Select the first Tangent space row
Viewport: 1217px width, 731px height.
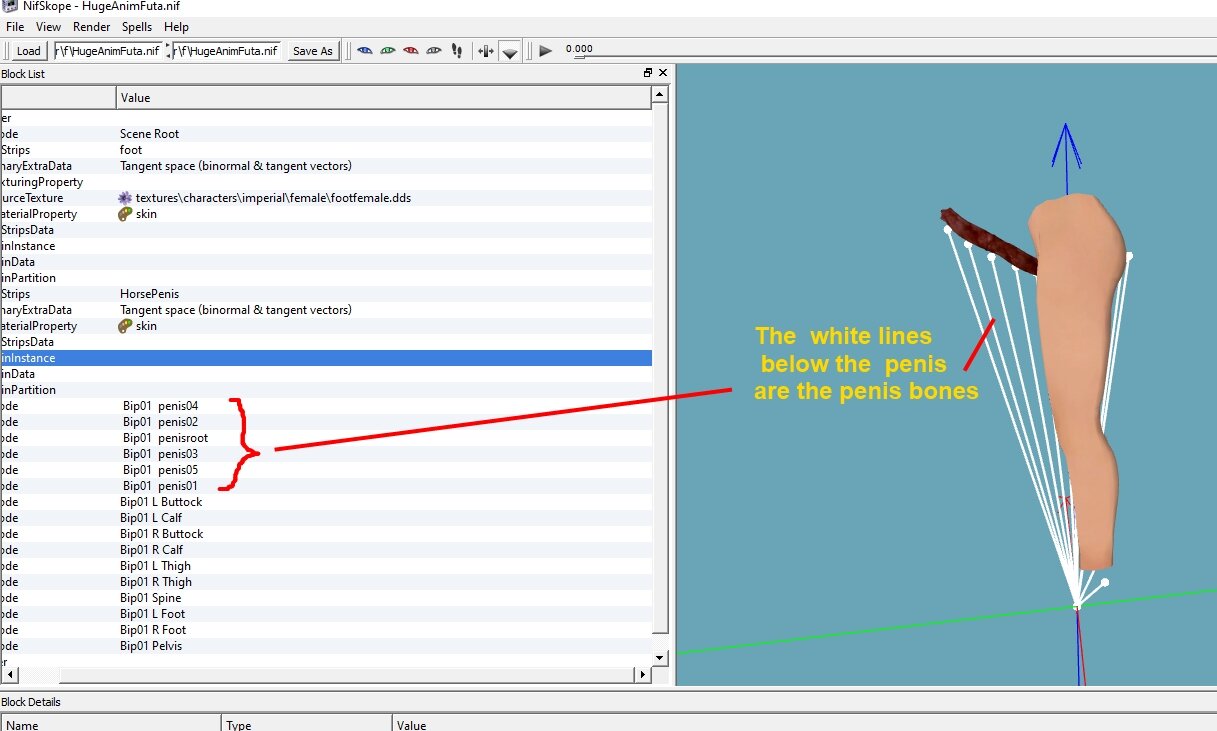coord(326,166)
